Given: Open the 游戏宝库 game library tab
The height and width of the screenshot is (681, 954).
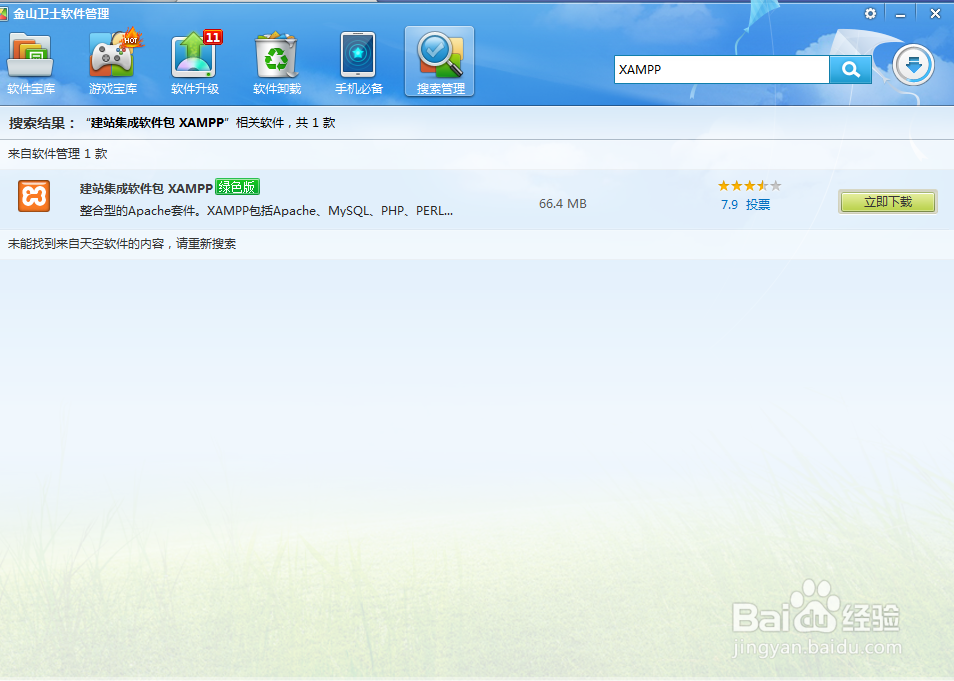Looking at the screenshot, I should tap(113, 63).
